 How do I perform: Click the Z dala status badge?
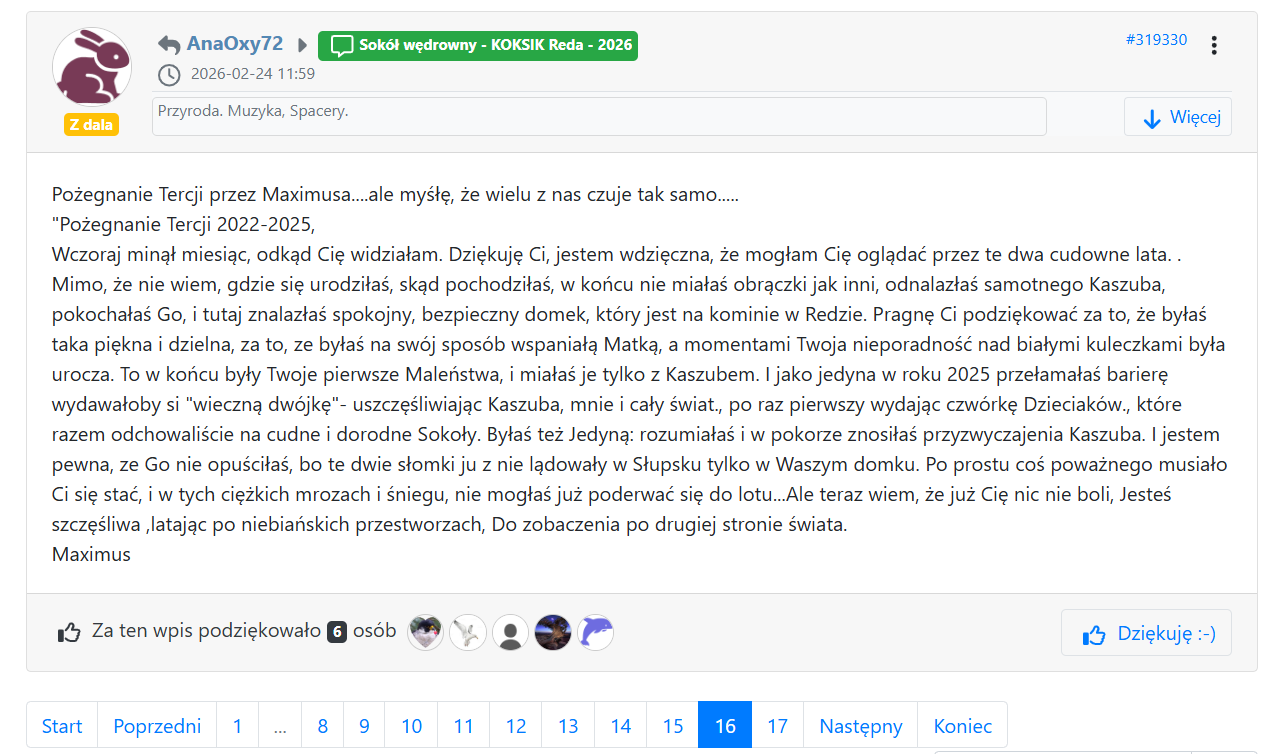91,125
